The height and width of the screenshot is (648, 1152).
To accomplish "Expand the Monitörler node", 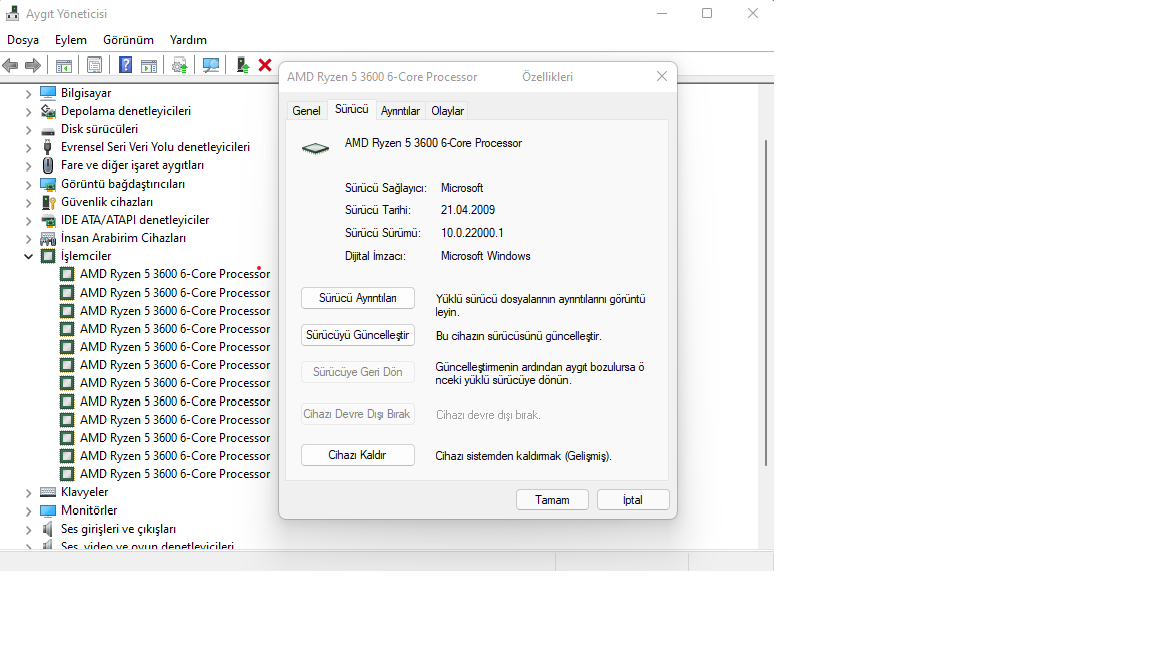I will (x=28, y=511).
